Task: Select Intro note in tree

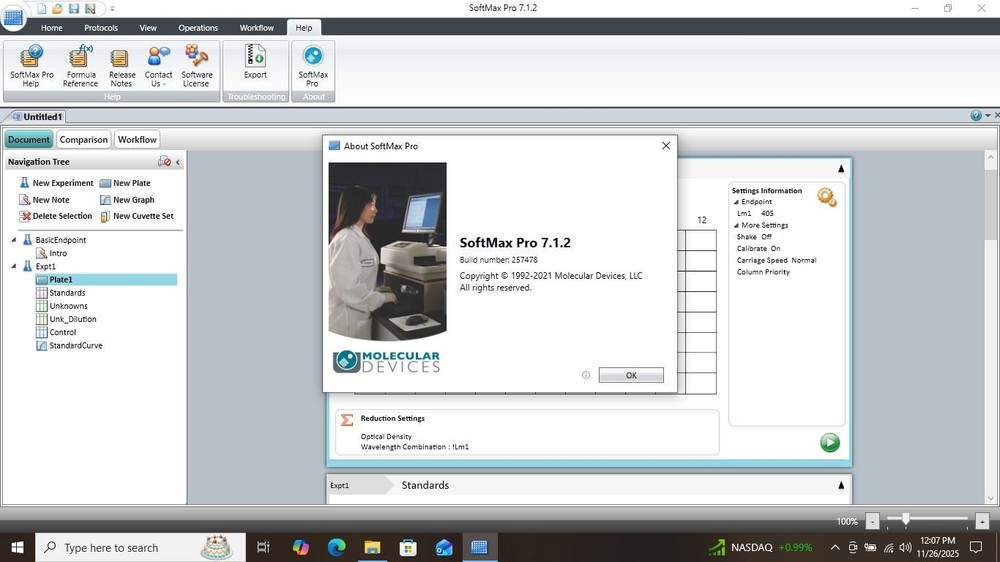Action: (x=52, y=253)
